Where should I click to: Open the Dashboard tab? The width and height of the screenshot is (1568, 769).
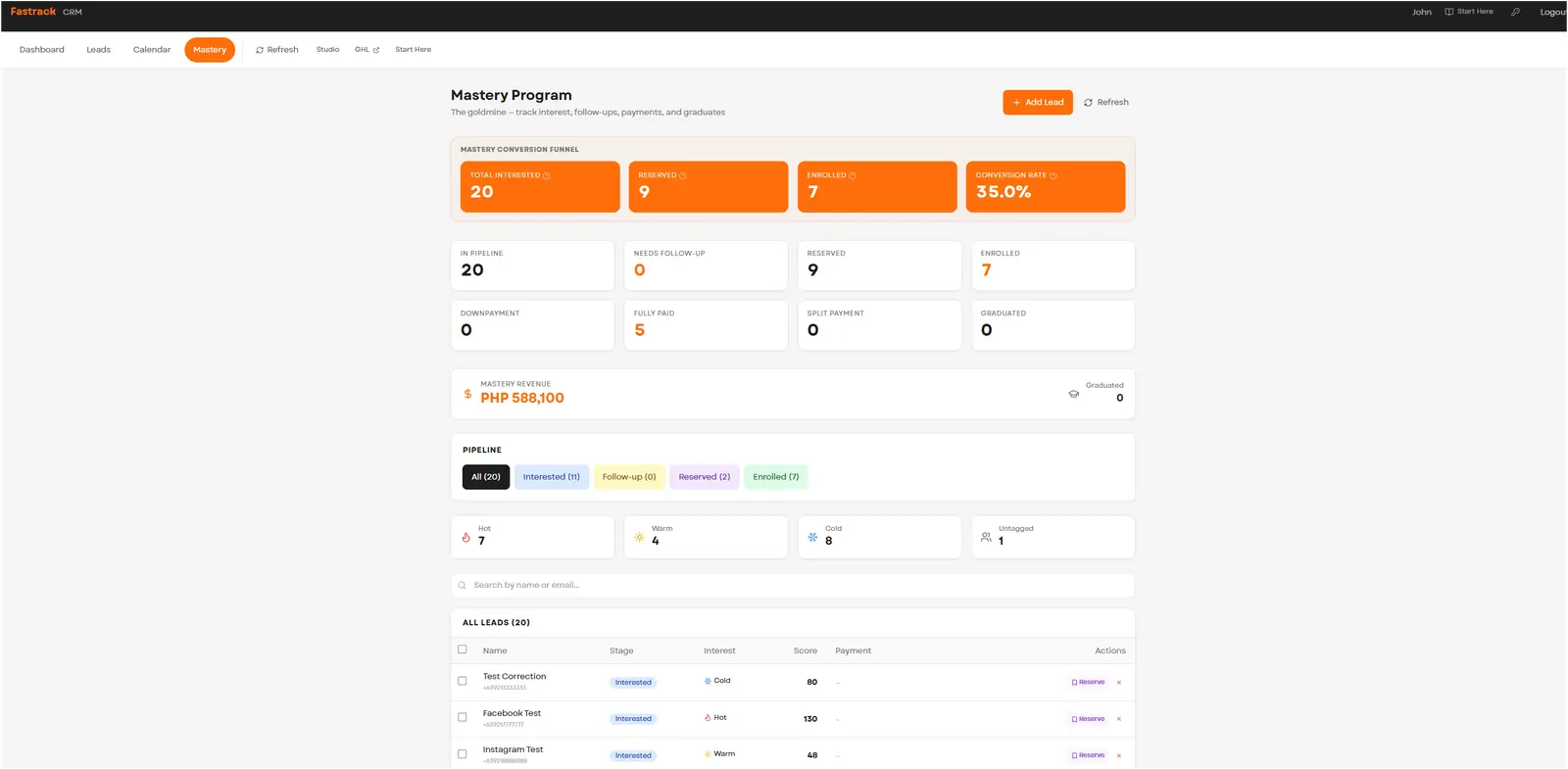click(x=42, y=50)
